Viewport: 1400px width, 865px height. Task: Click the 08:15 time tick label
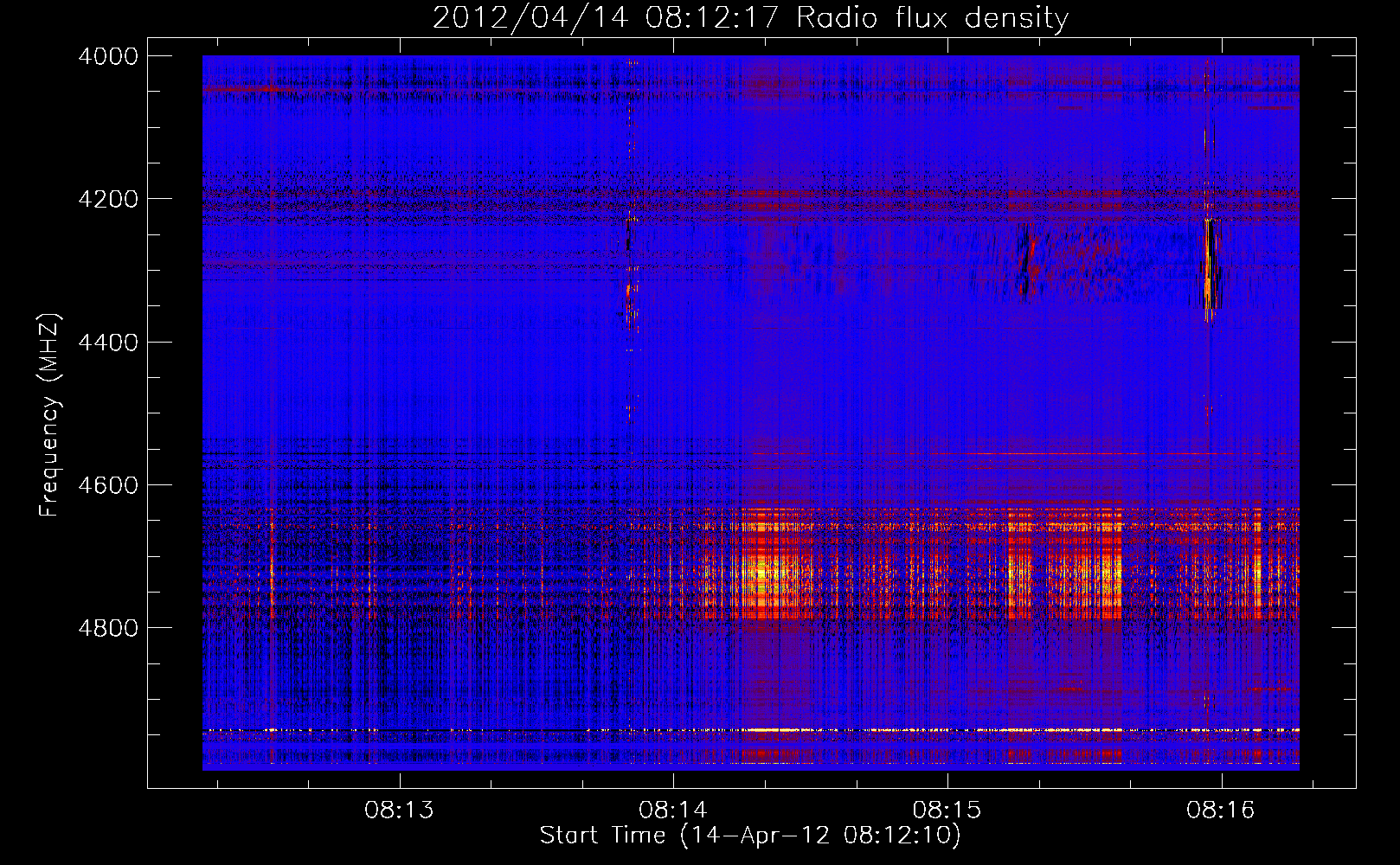[x=947, y=811]
